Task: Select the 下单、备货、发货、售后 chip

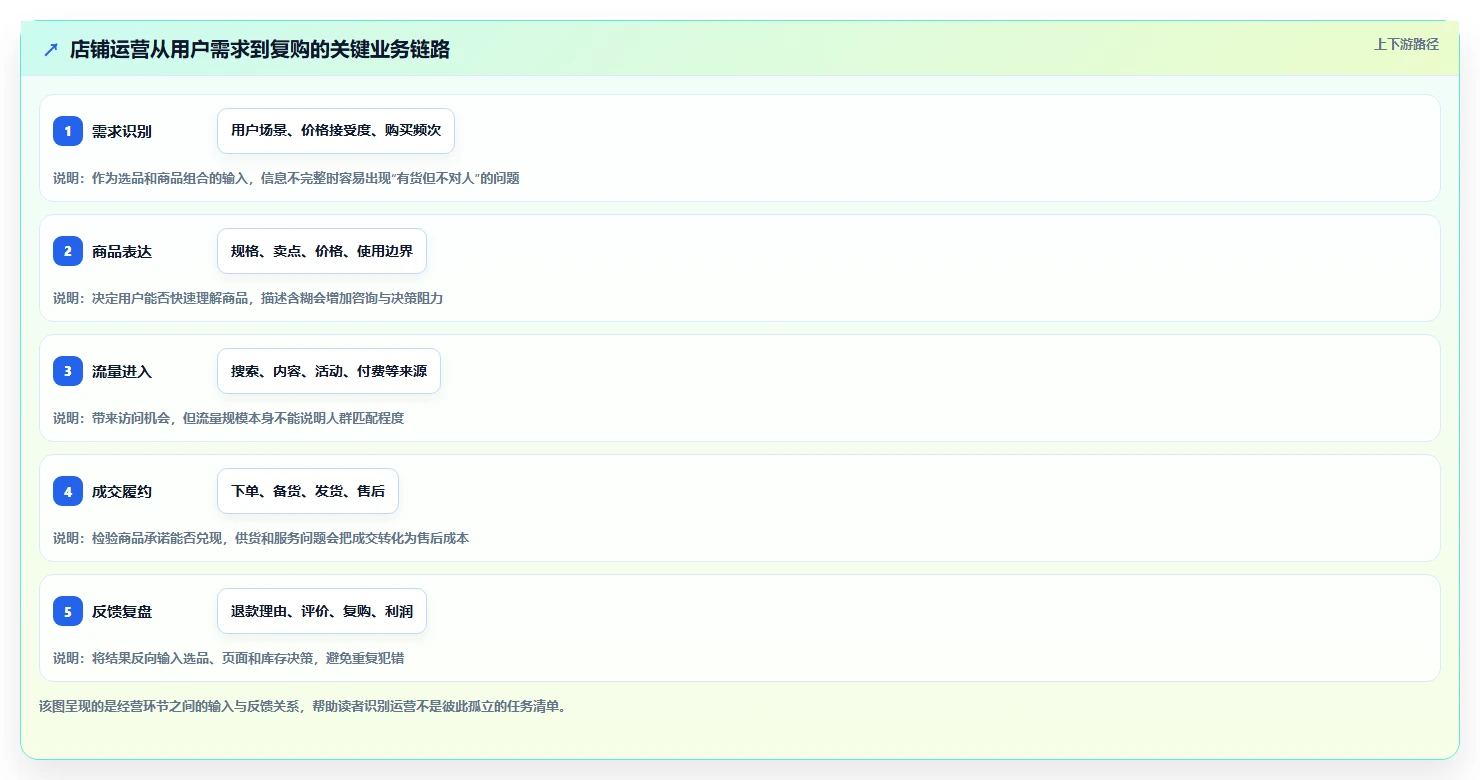Action: 308,491
